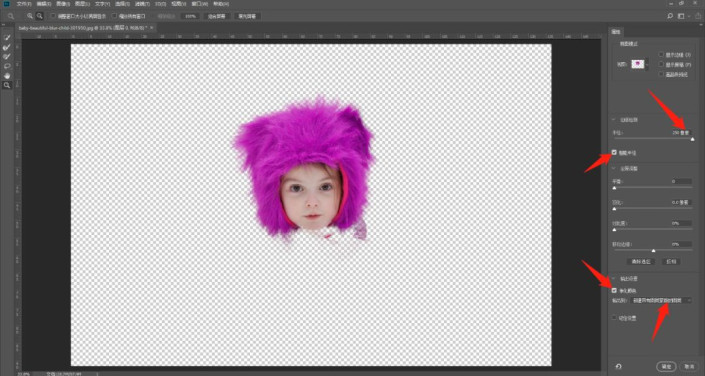Click the OK button
This screenshot has width=705, height=376.
pyautogui.click(x=666, y=367)
